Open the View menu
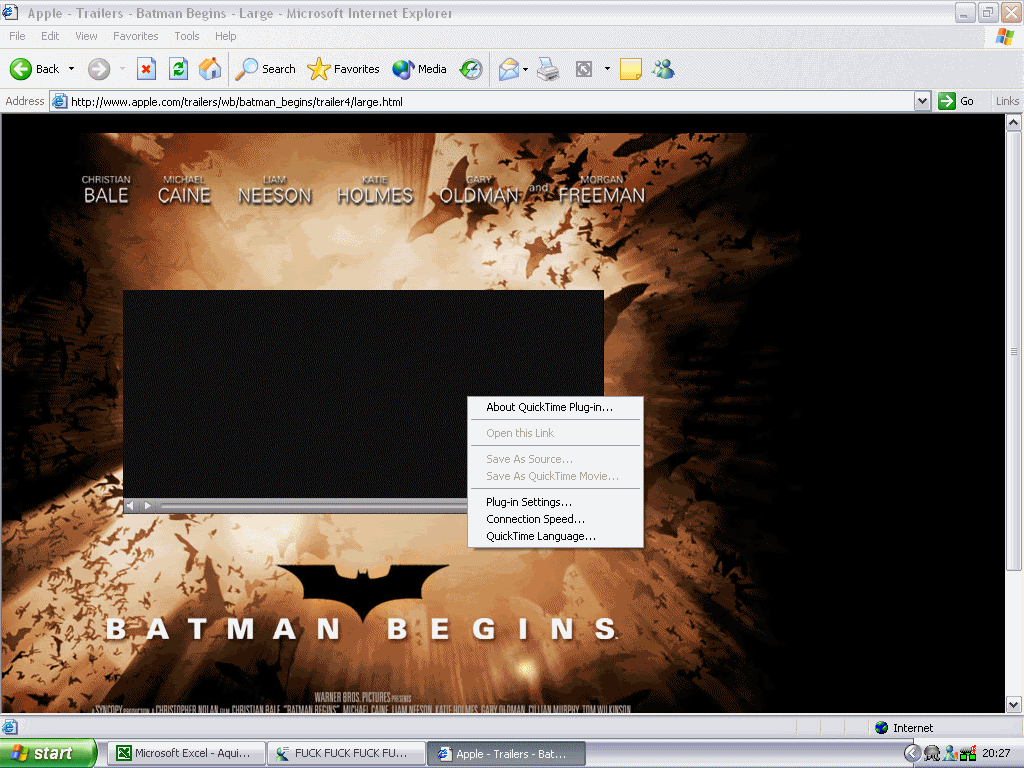The height and width of the screenshot is (768, 1024). 86,36
